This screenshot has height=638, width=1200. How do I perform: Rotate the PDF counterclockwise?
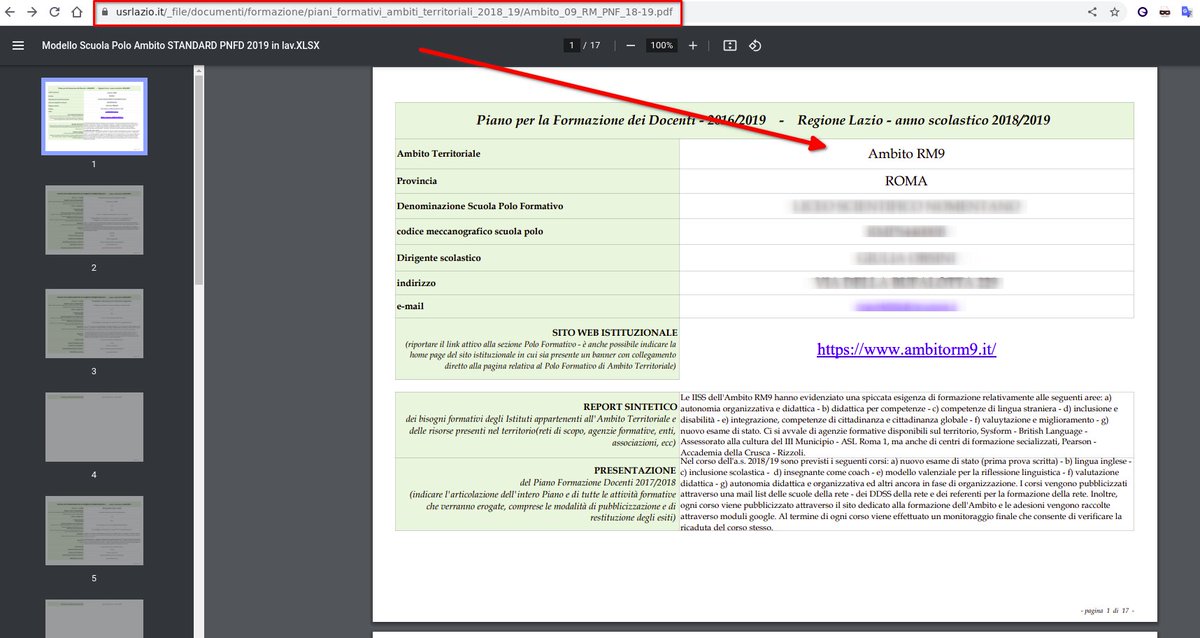pos(755,46)
